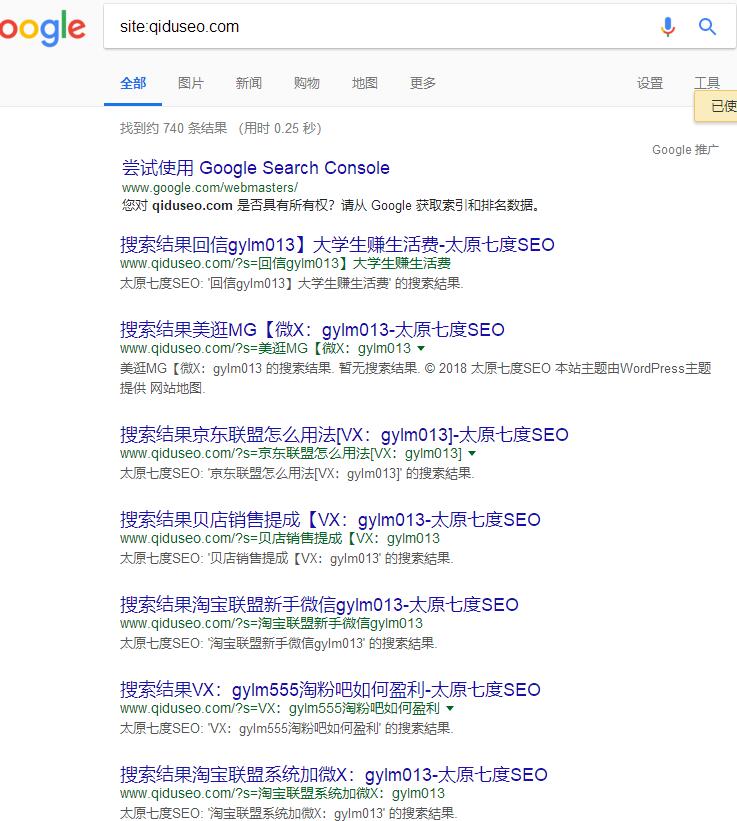The image size is (737, 821).
Task: Select the 全部 tab
Action: [x=133, y=83]
